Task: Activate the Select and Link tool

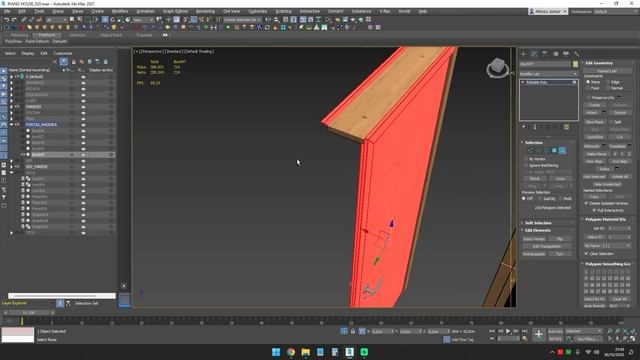Action: click(x=24, y=20)
